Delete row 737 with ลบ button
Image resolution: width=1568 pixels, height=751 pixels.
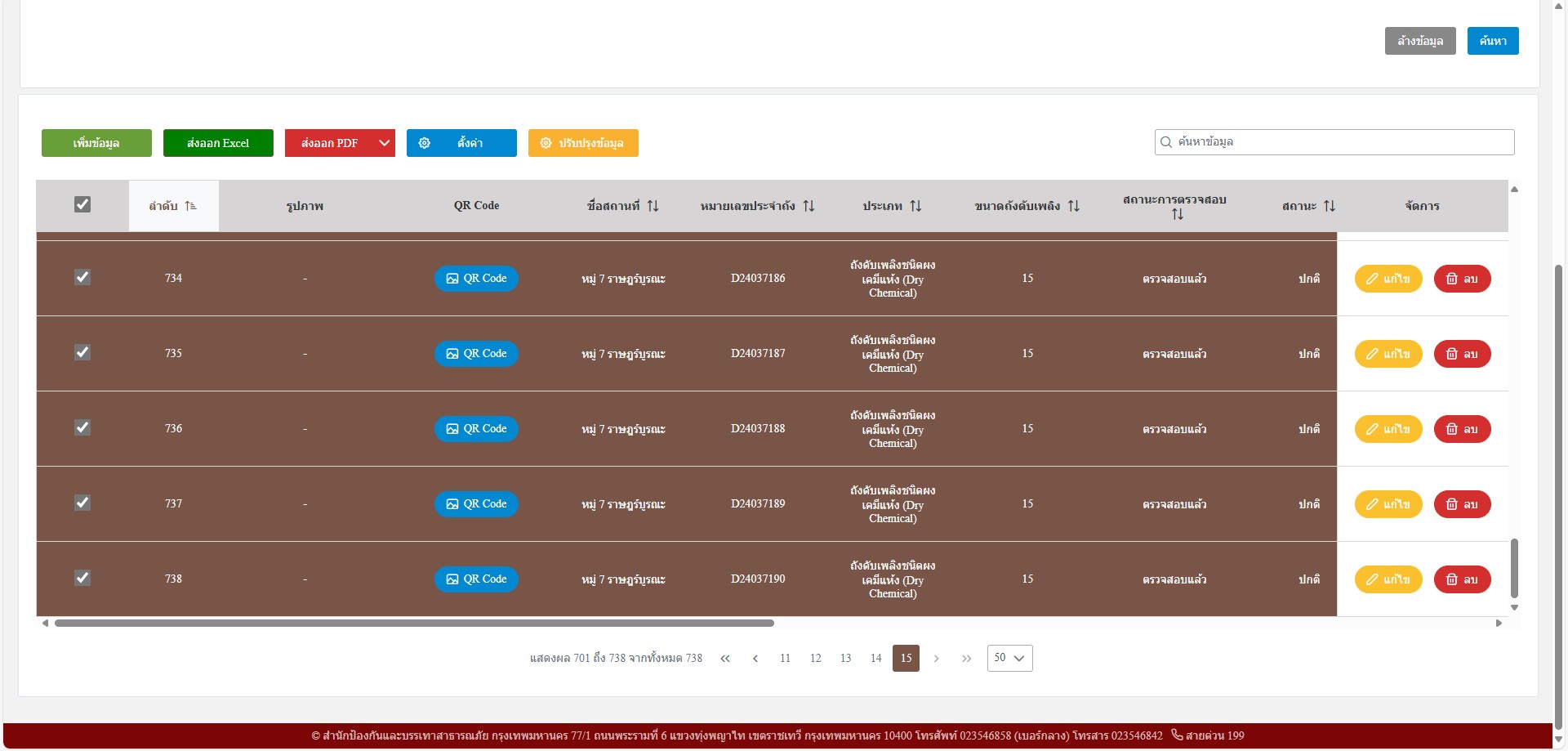click(1463, 504)
